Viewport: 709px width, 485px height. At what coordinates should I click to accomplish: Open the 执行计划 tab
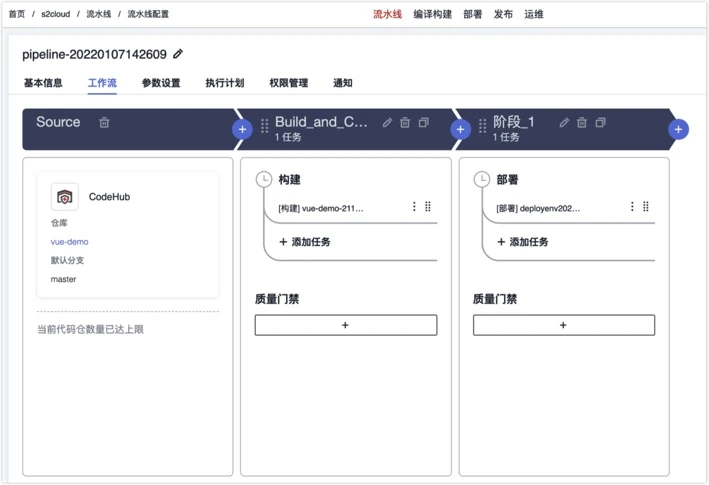pyautogui.click(x=225, y=83)
